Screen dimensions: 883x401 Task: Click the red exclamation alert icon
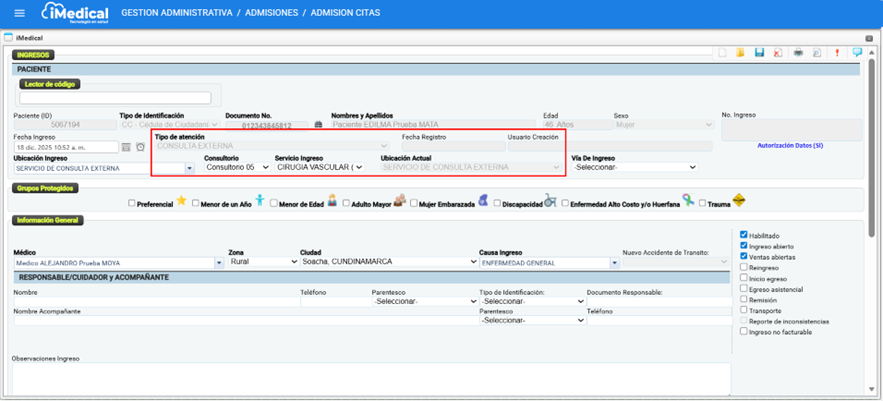click(837, 53)
